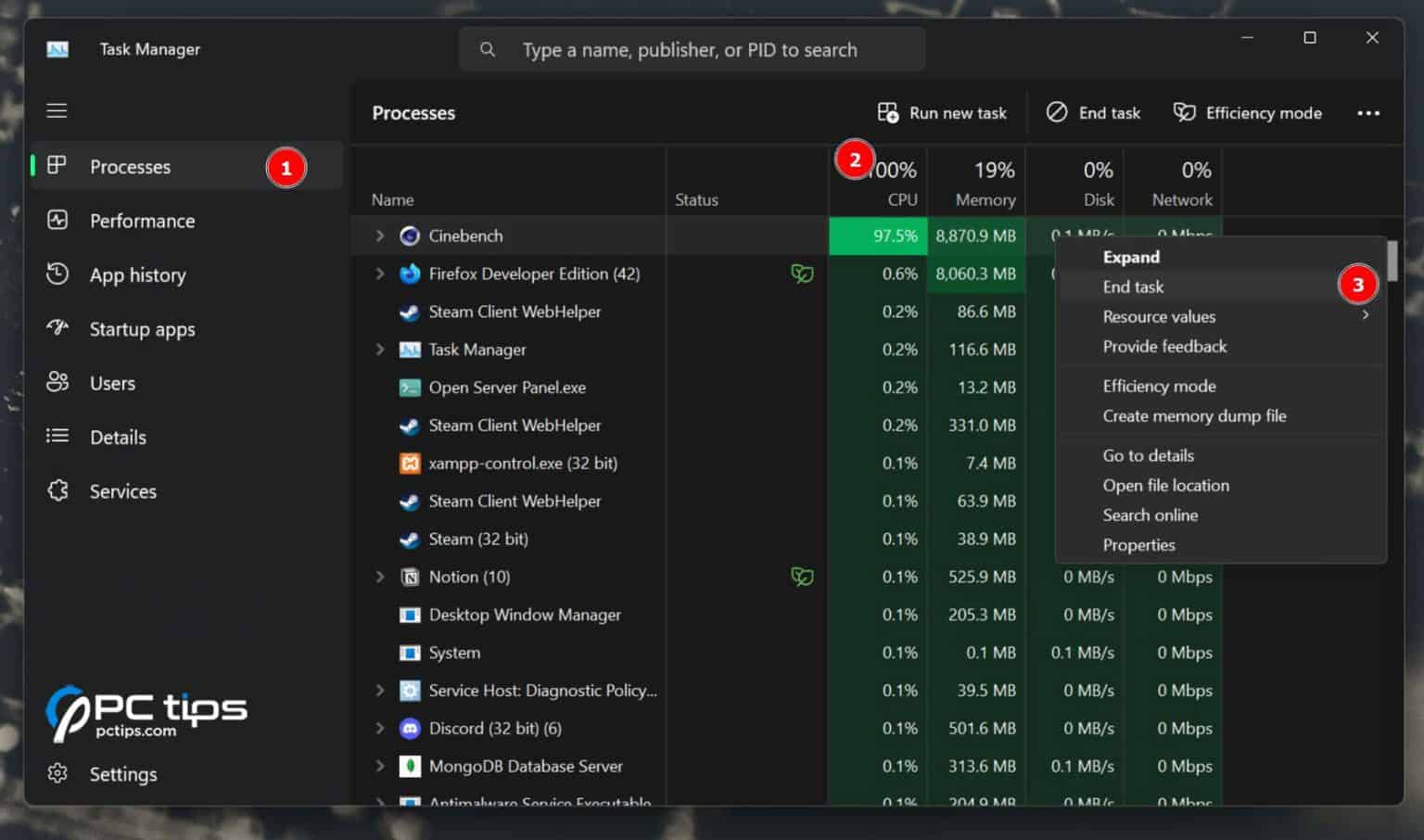Viewport: 1424px width, 840px height.
Task: Select Performance in the sidebar
Action: (x=141, y=221)
